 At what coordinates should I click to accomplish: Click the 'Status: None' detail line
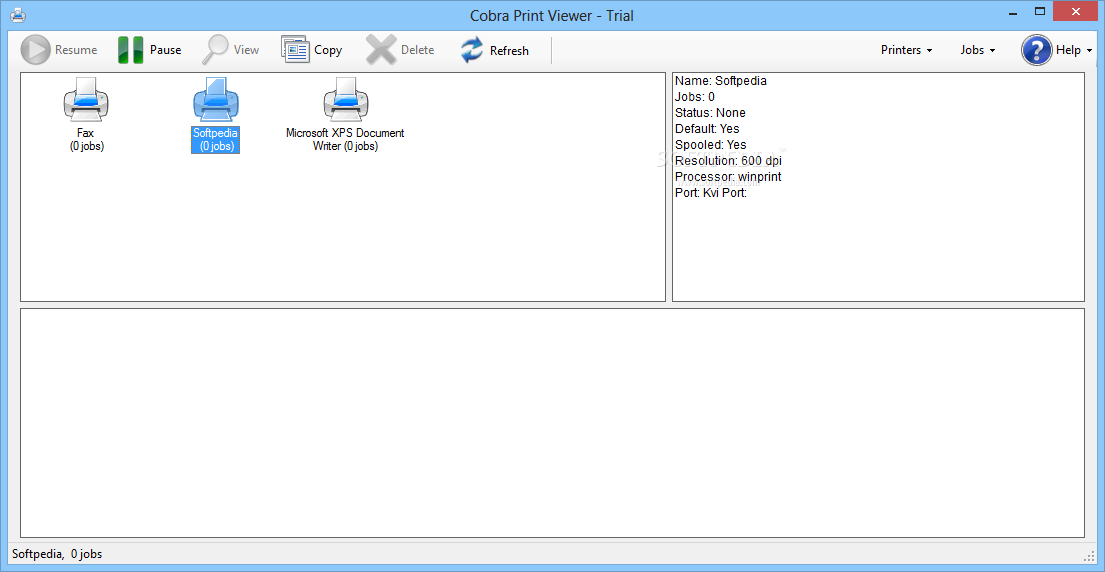[x=710, y=113]
